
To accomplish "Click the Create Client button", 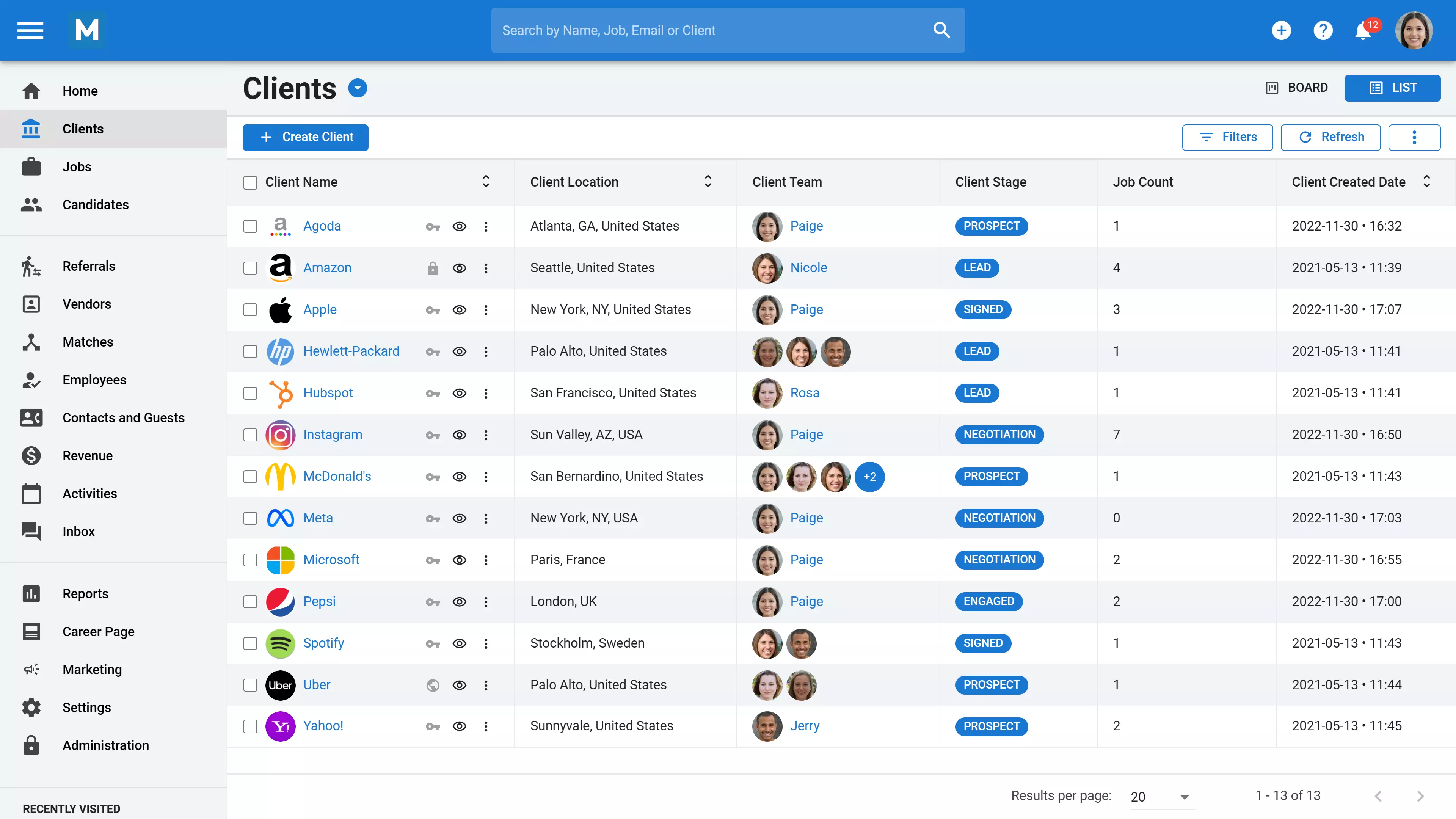I will [305, 137].
